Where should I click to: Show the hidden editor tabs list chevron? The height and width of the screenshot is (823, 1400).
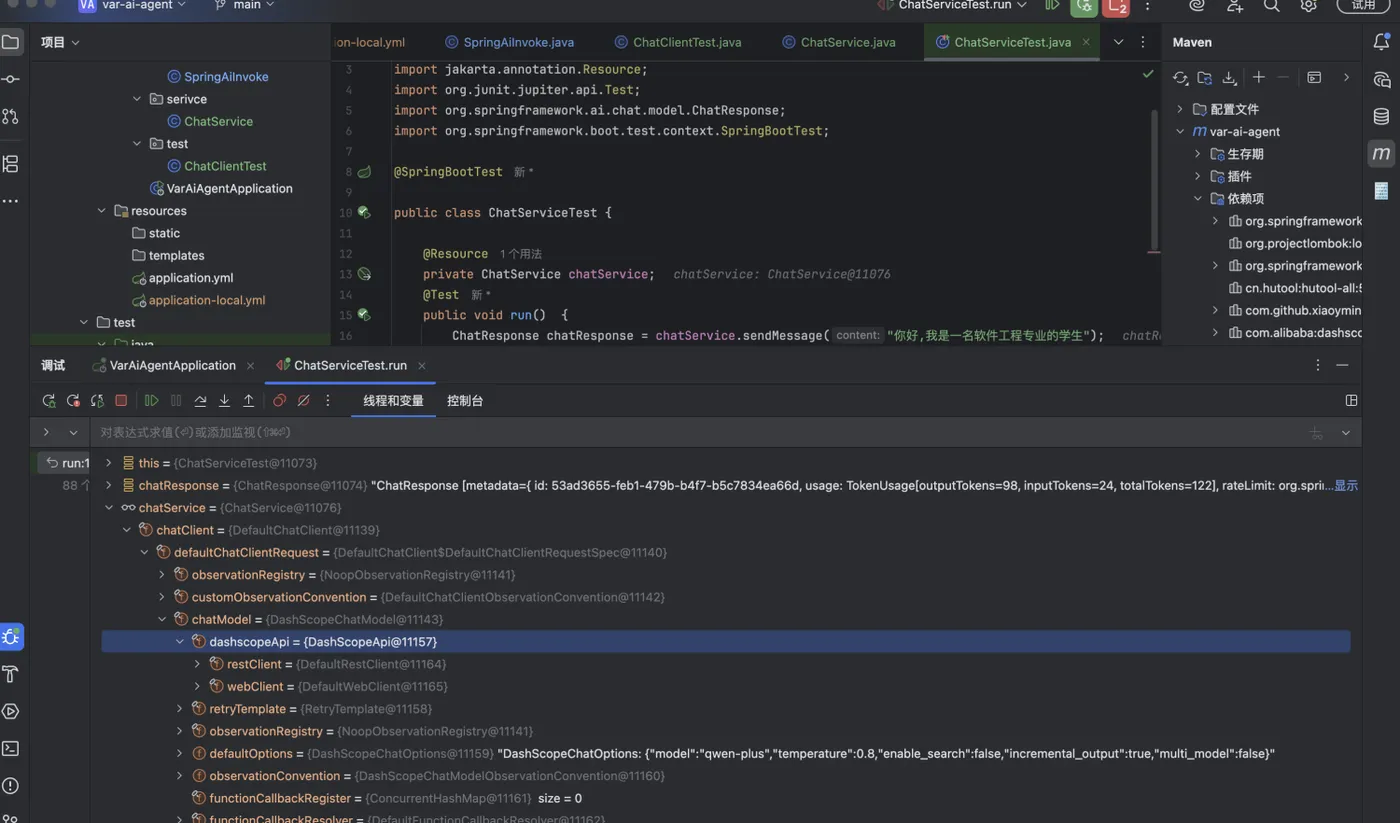[x=1118, y=42]
